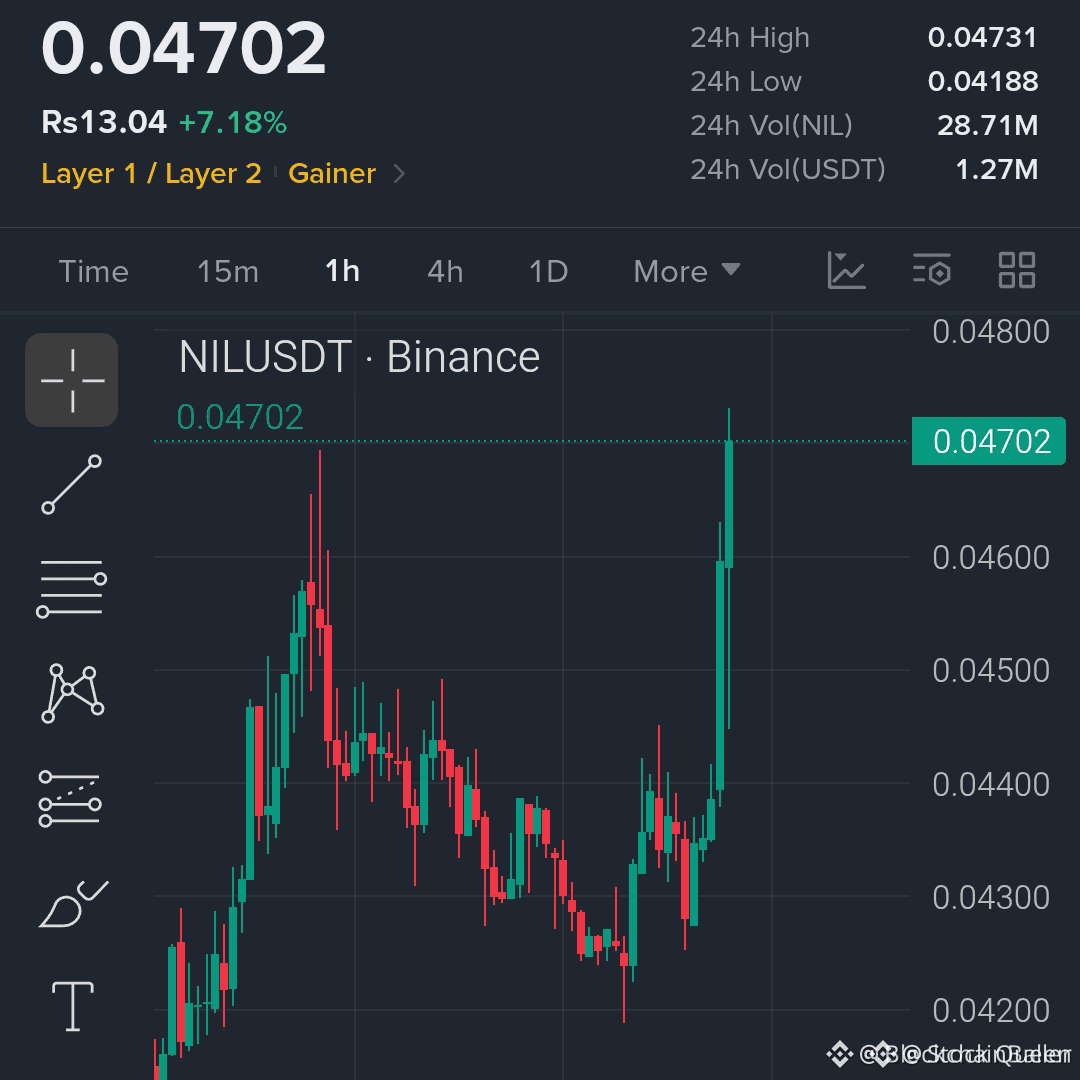The height and width of the screenshot is (1080, 1080).
Task: Switch to the 15m interval
Action: coord(228,271)
